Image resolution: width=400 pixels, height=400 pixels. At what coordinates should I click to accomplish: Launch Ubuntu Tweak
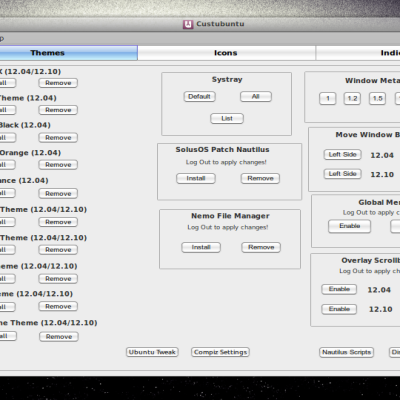point(152,352)
